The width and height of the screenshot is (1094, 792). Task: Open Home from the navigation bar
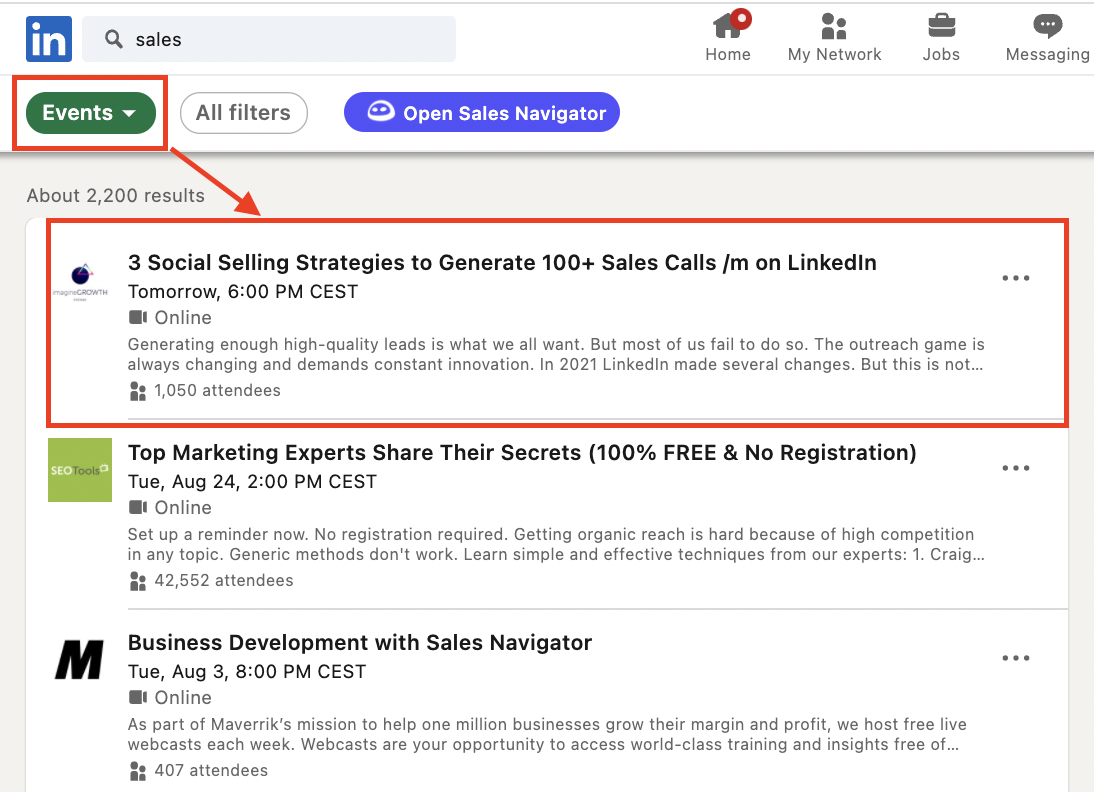pyautogui.click(x=728, y=38)
